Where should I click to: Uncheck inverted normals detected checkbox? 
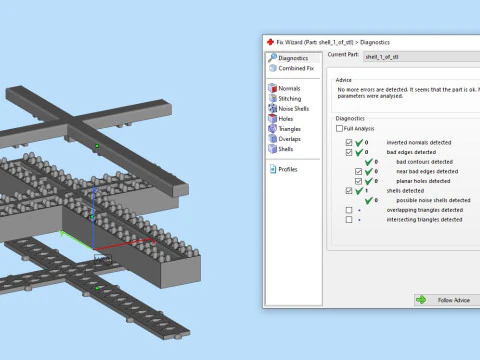pyautogui.click(x=349, y=142)
